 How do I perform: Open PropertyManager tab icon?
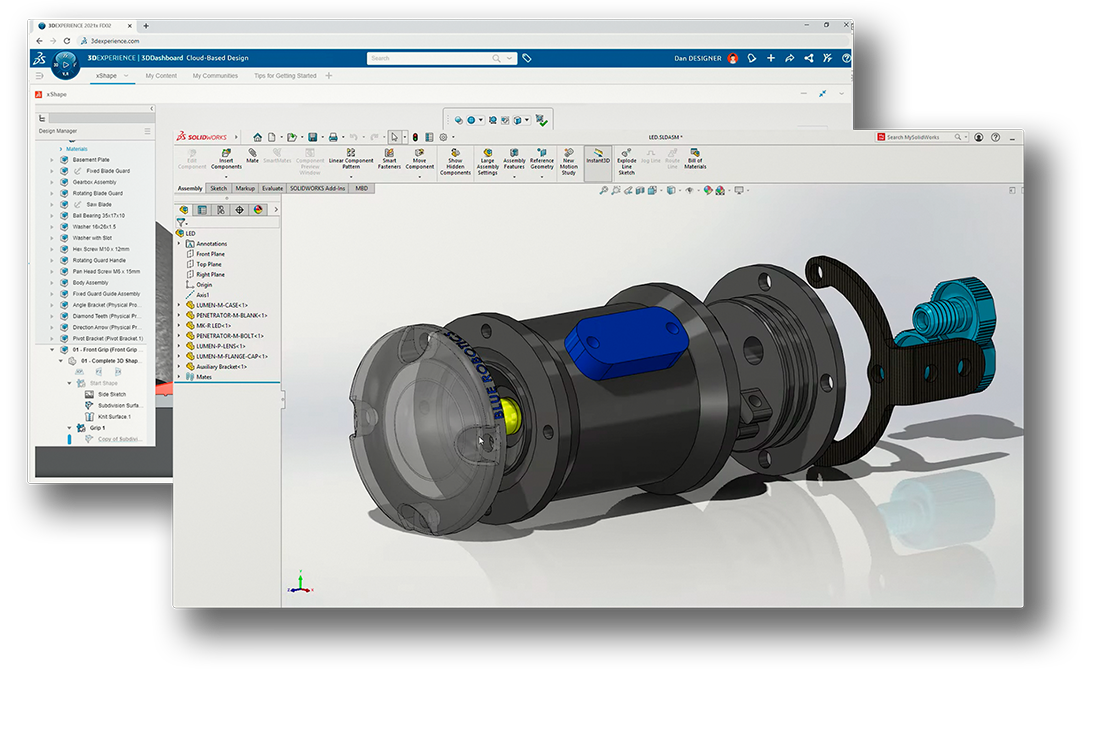point(202,210)
